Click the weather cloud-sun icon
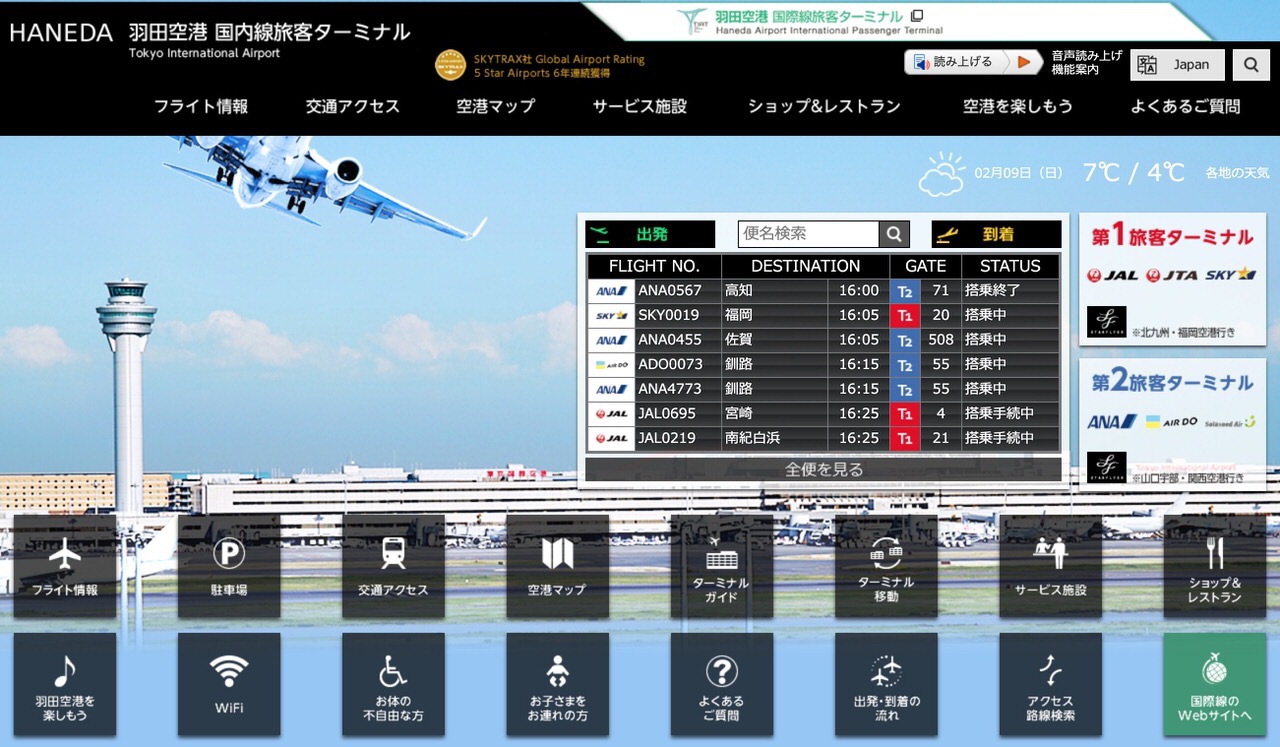 click(942, 174)
